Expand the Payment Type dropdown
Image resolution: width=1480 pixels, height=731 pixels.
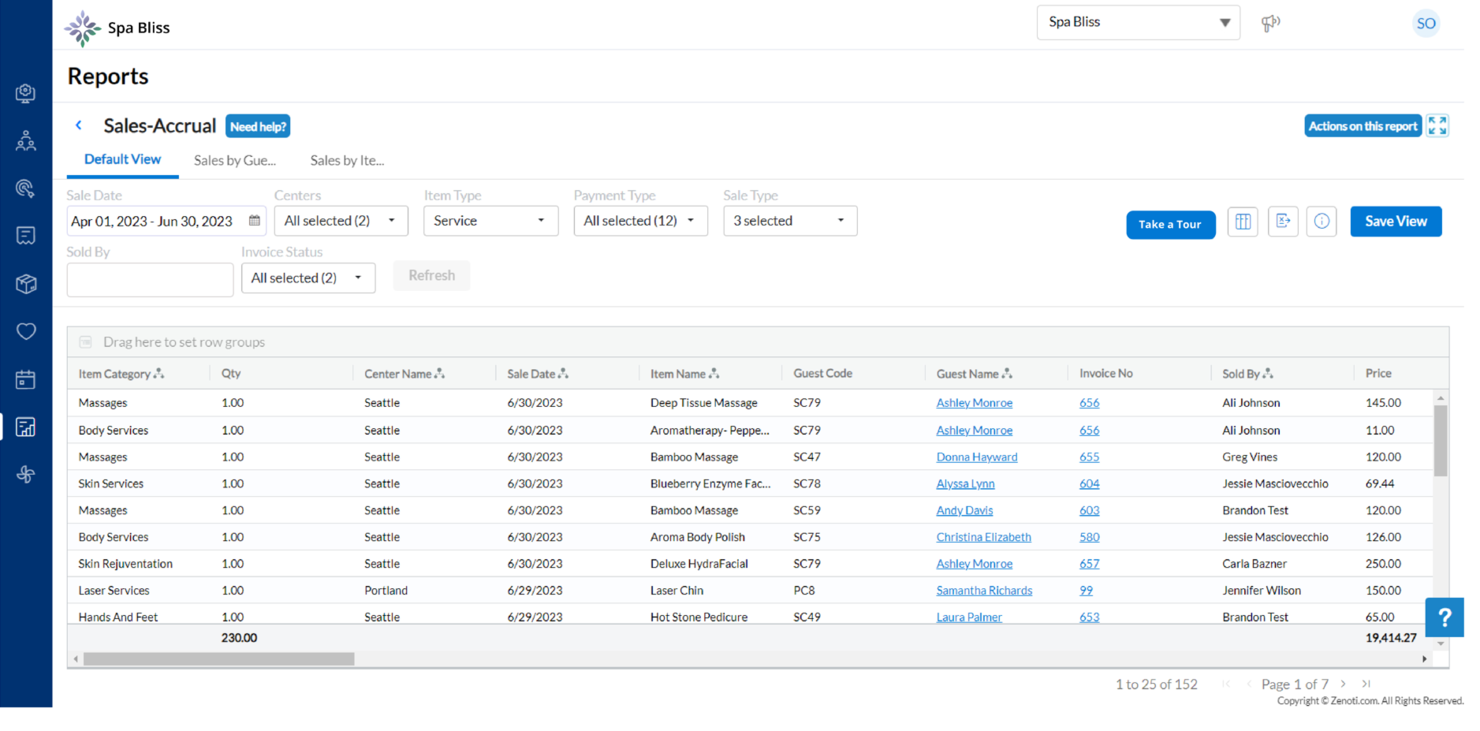pyautogui.click(x=640, y=221)
